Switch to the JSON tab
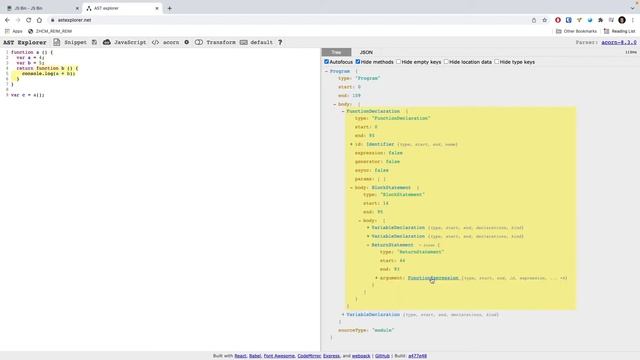Viewport: 640px width, 360px height. [366, 52]
